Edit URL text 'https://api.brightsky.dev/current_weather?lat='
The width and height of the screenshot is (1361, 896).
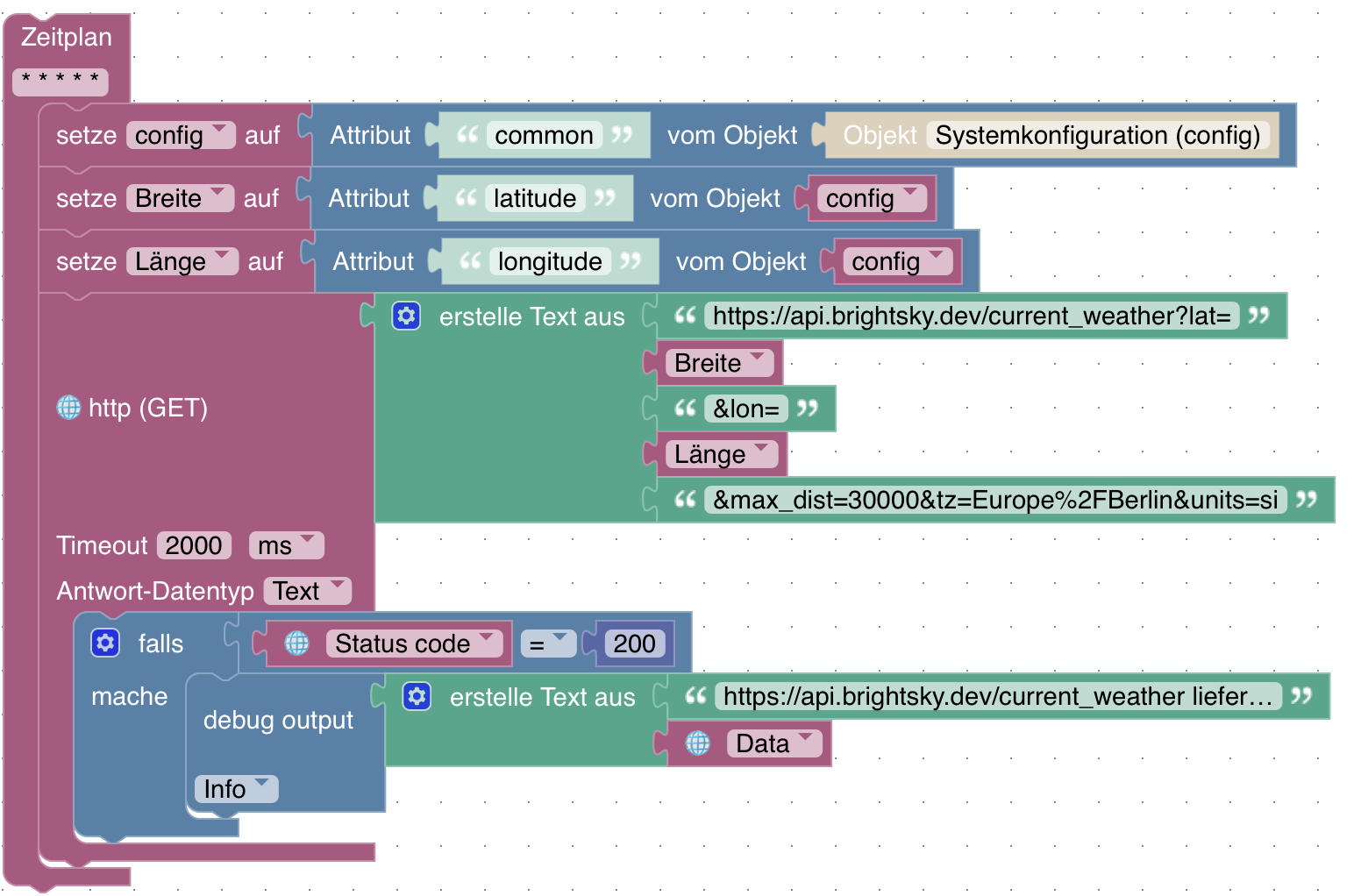972,316
